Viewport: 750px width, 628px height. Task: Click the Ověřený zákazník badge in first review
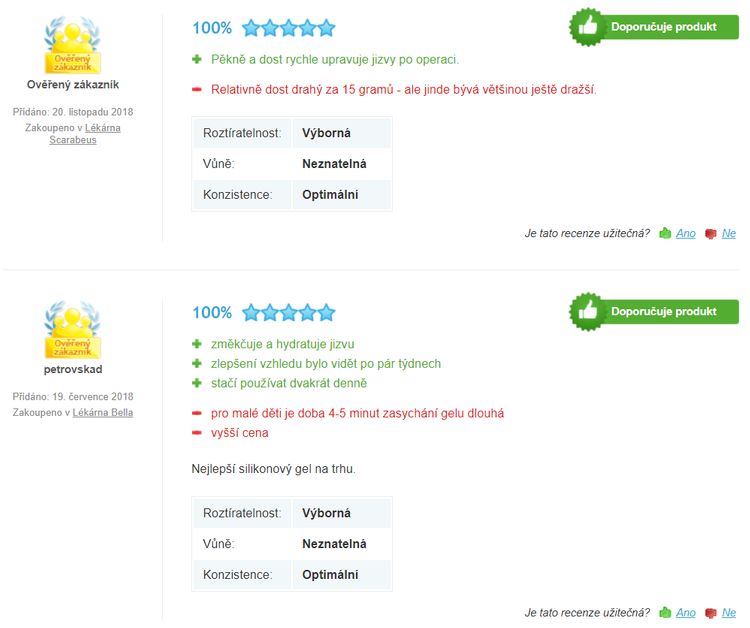pos(73,45)
